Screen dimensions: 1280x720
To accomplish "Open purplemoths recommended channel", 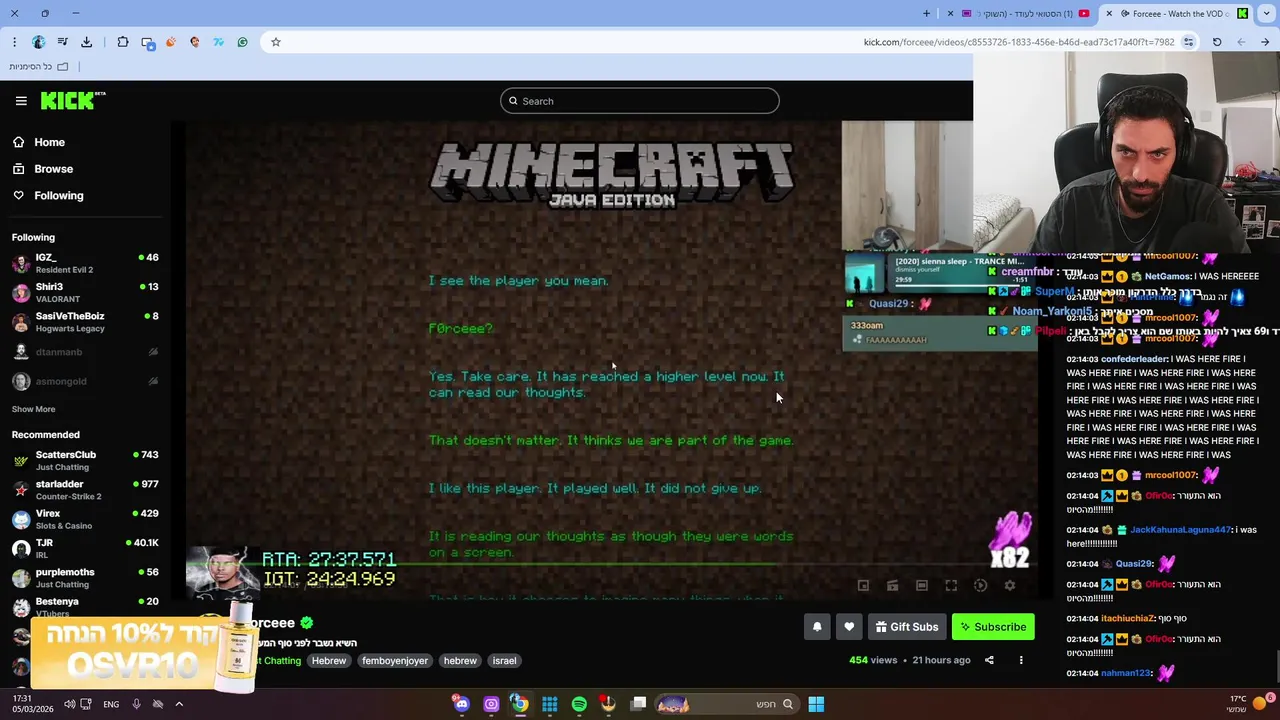I will tap(85, 578).
